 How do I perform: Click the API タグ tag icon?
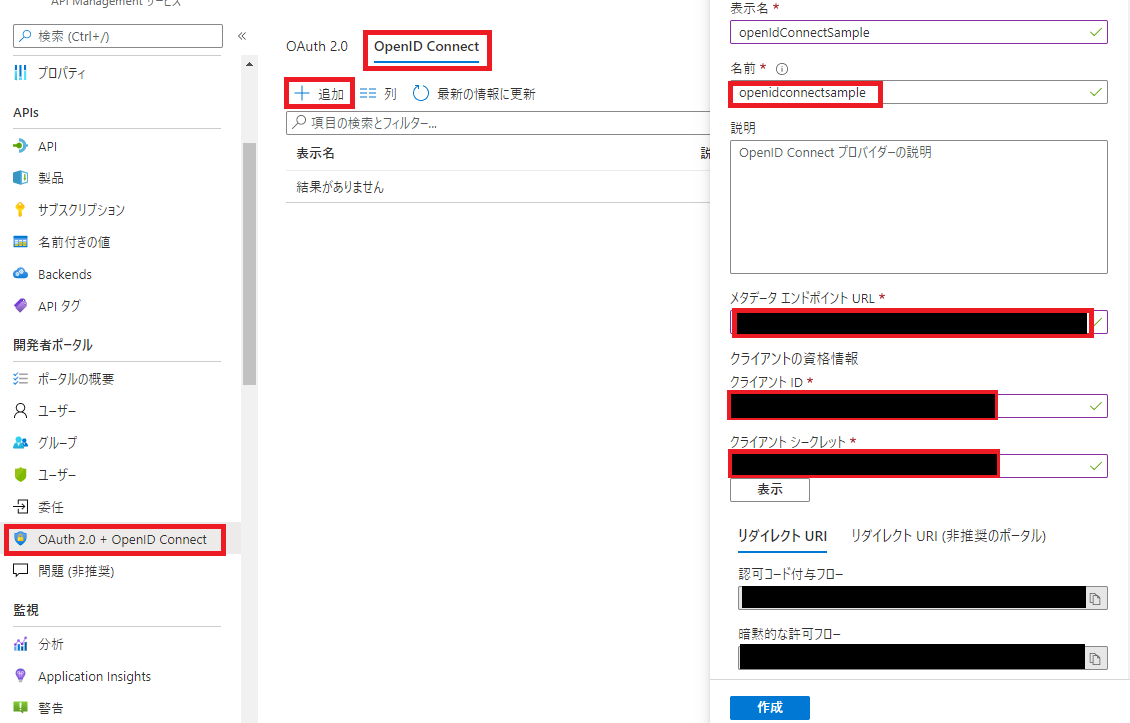[x=20, y=306]
